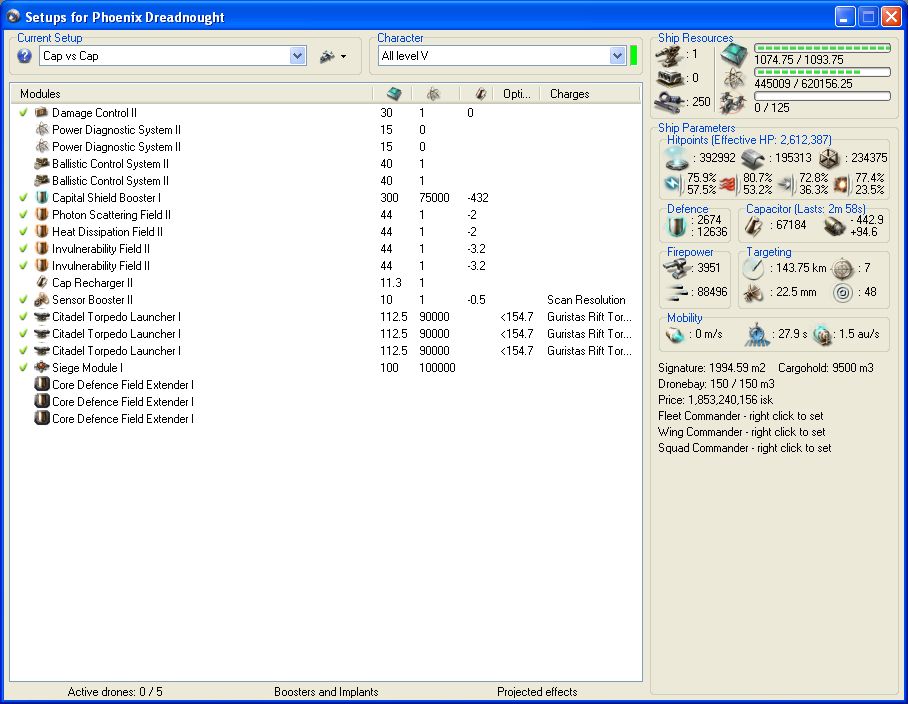Click the Defence shield tank icon
The image size is (908, 704).
pyautogui.click(x=675, y=226)
